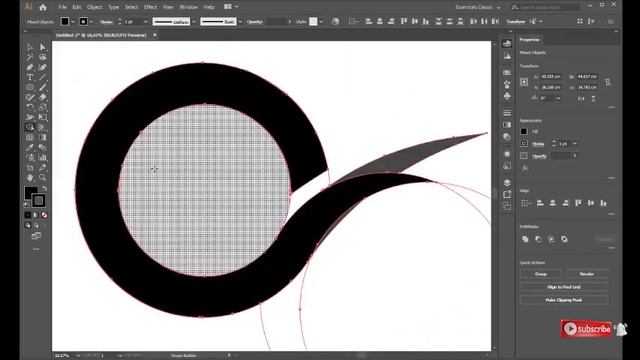Open the Object menu
640x360 pixels.
pyautogui.click(x=95, y=7)
